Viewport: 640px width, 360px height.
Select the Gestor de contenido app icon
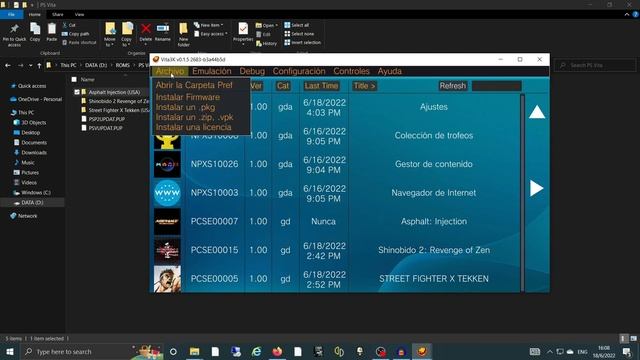coord(167,164)
